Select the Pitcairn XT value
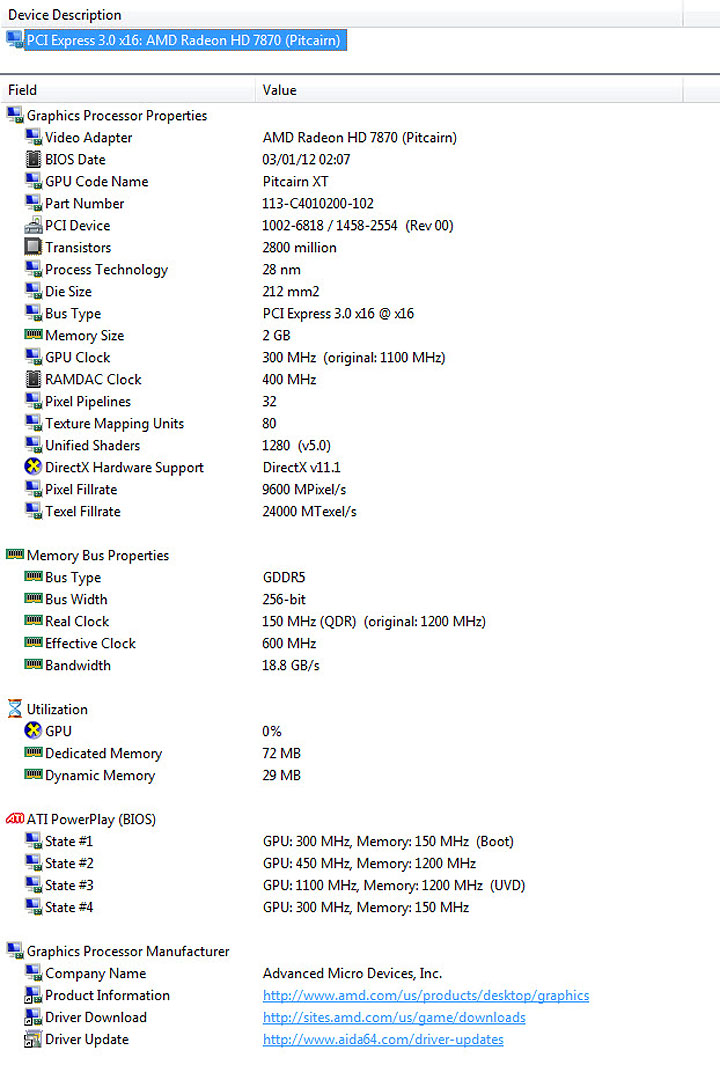This screenshot has height=1065, width=720. 295,181
